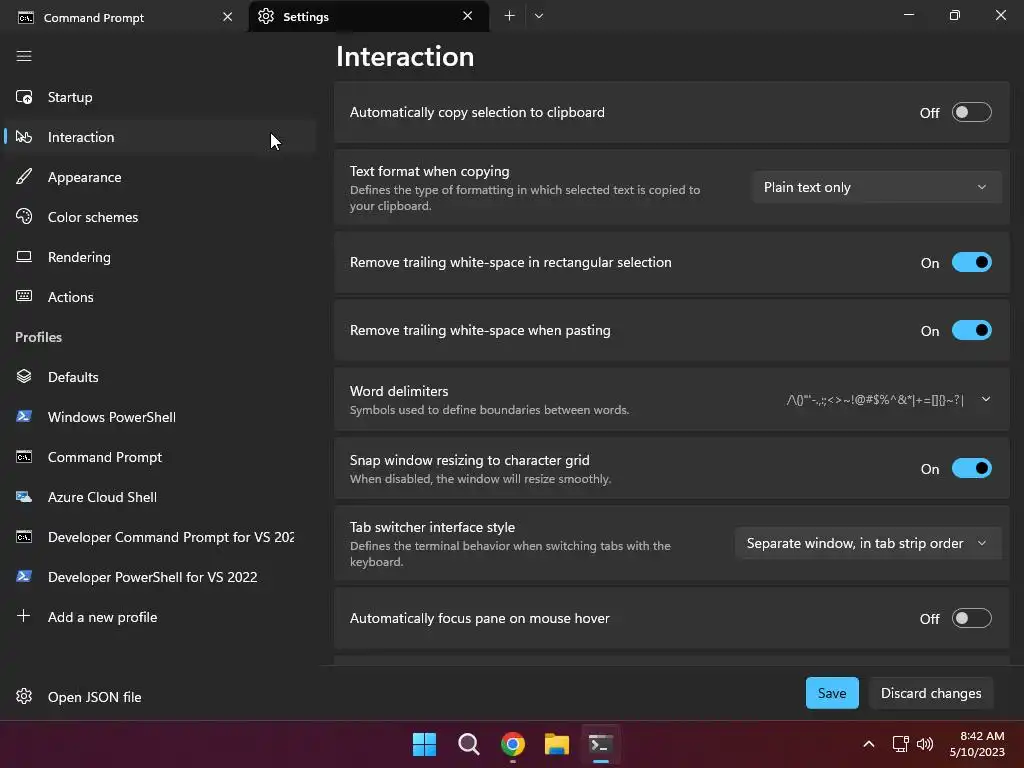Click the Appearance brush icon
The image size is (1024, 768).
pos(24,177)
